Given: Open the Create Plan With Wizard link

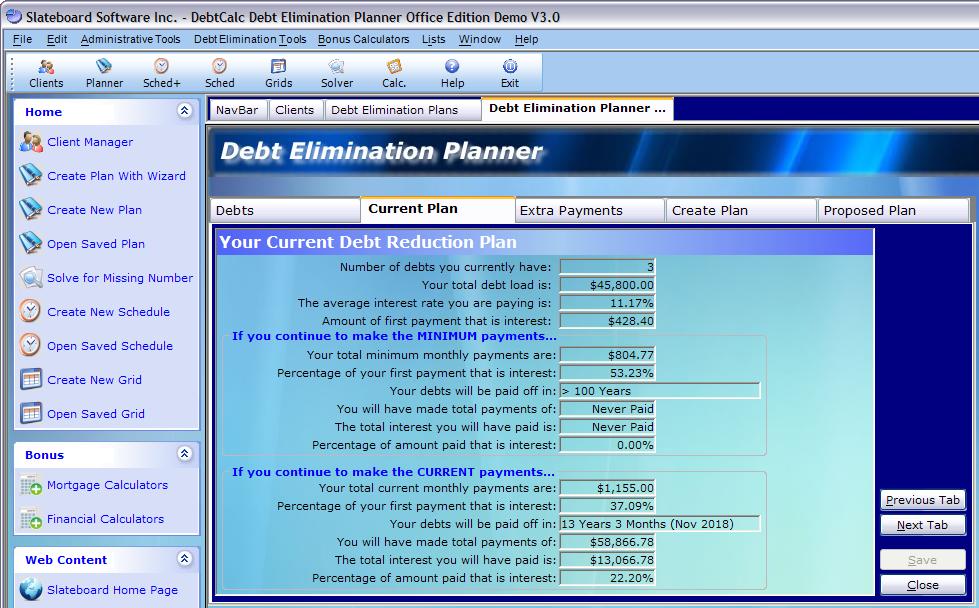Looking at the screenshot, I should 116,176.
